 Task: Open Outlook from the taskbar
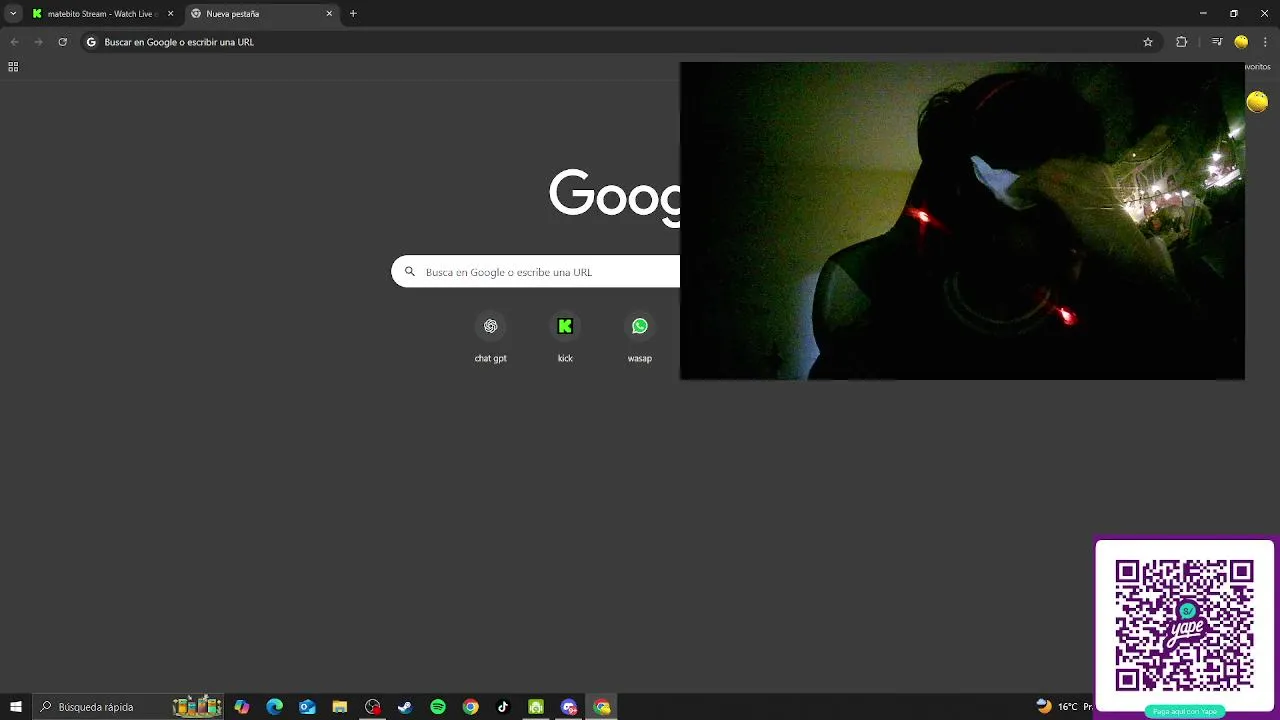[x=307, y=707]
